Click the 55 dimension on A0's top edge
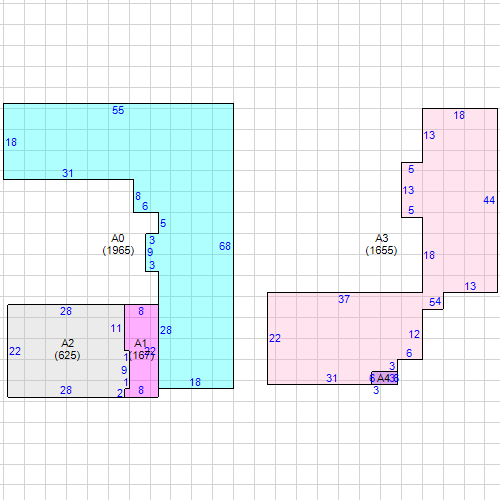Image resolution: width=500 pixels, height=500 pixels. tap(118, 110)
